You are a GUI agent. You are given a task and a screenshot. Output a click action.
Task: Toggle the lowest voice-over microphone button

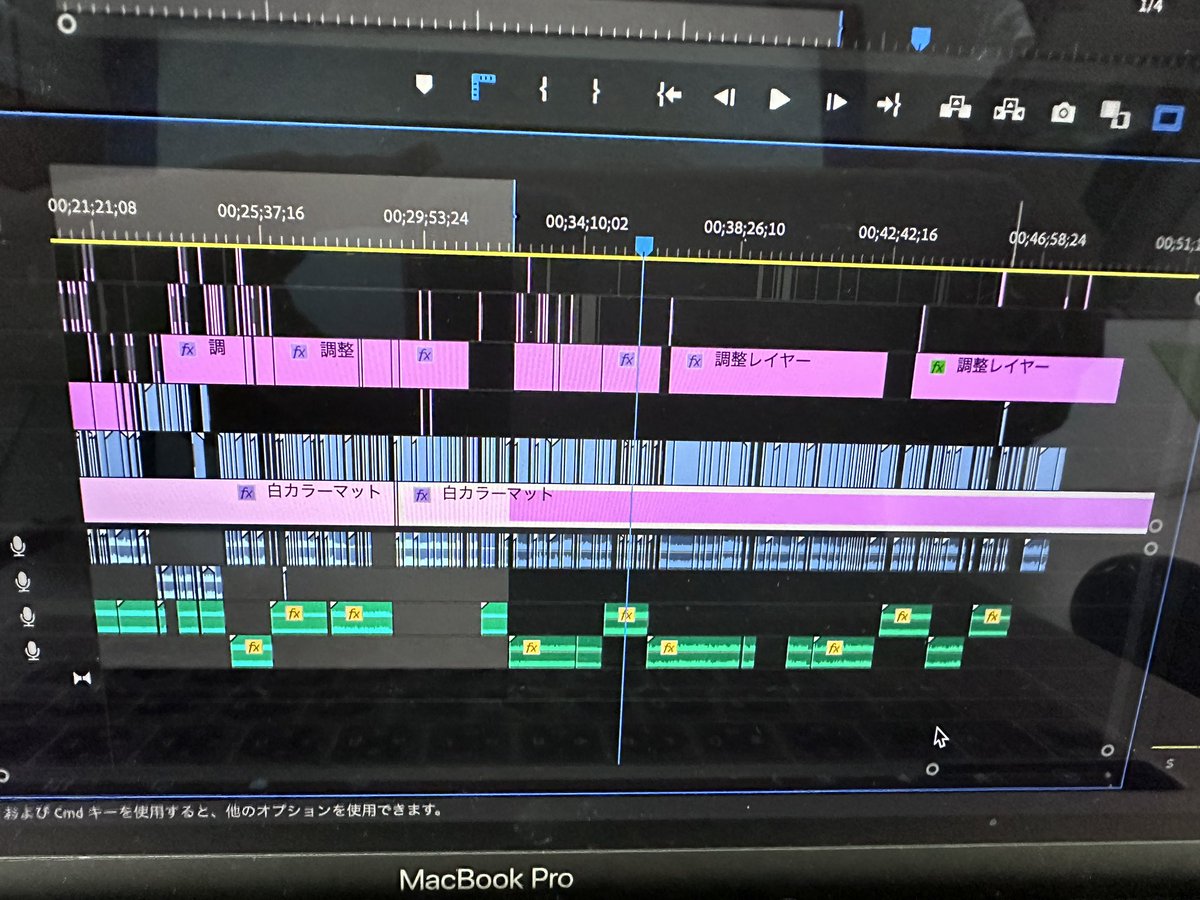click(x=32, y=652)
